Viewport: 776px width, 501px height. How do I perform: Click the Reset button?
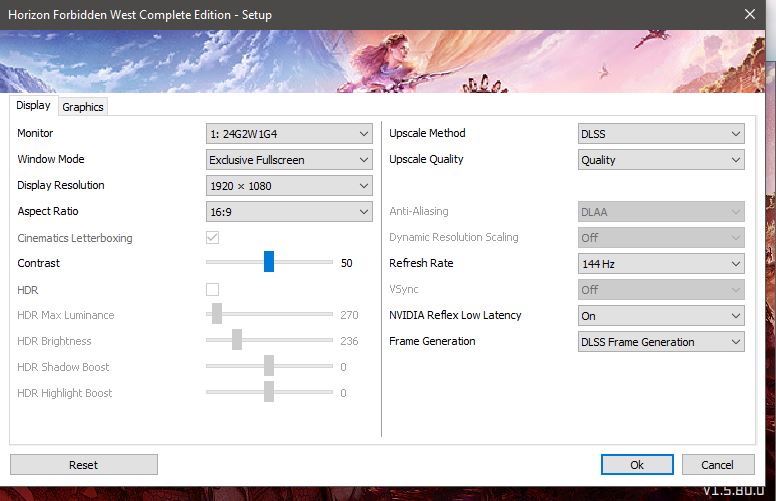(84, 465)
